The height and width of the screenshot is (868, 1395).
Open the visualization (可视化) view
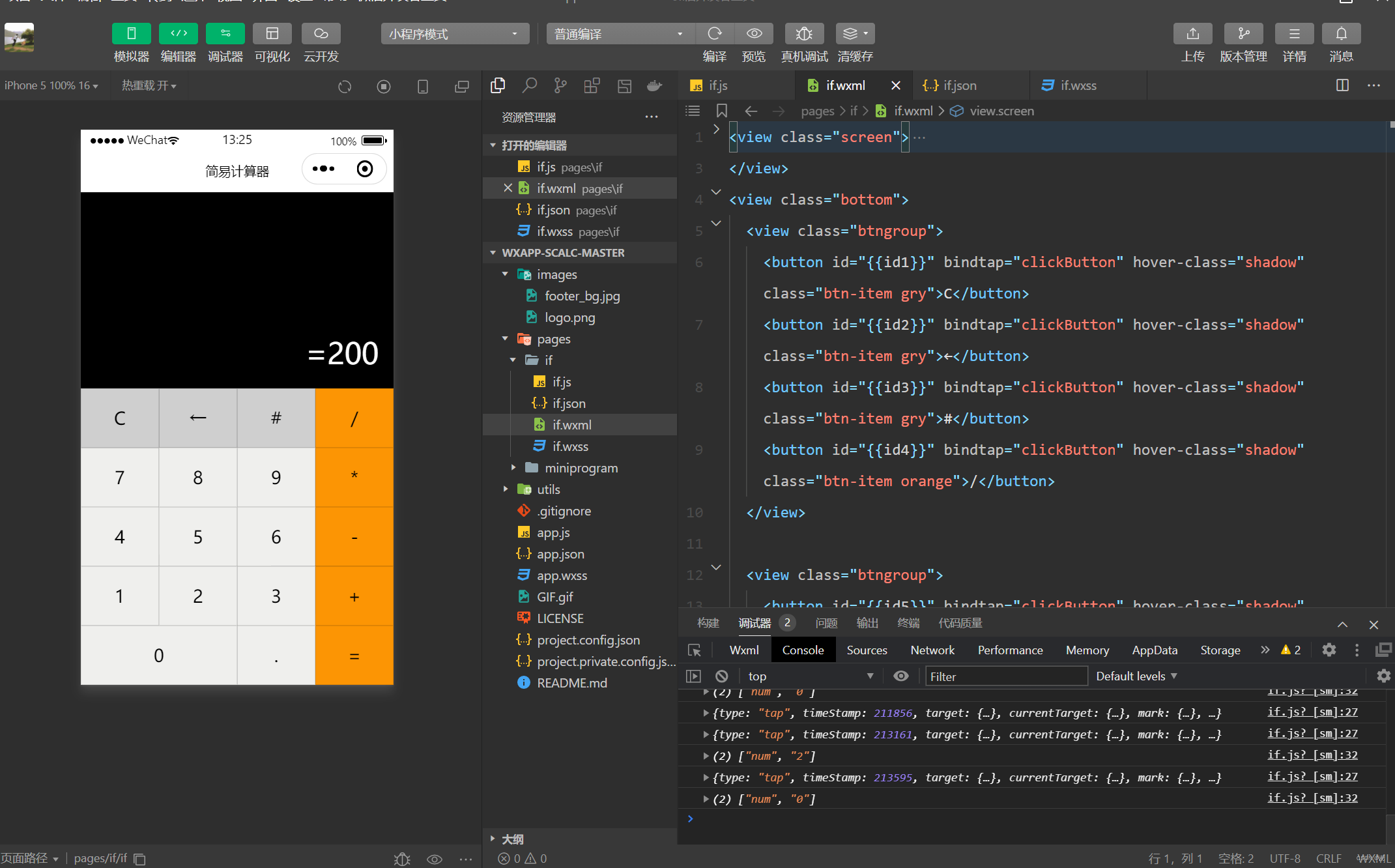point(272,34)
